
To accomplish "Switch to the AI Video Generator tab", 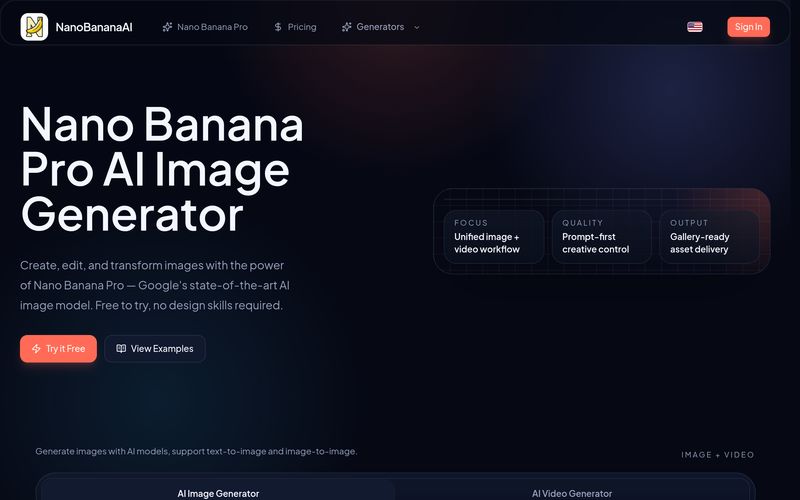I will (572, 493).
